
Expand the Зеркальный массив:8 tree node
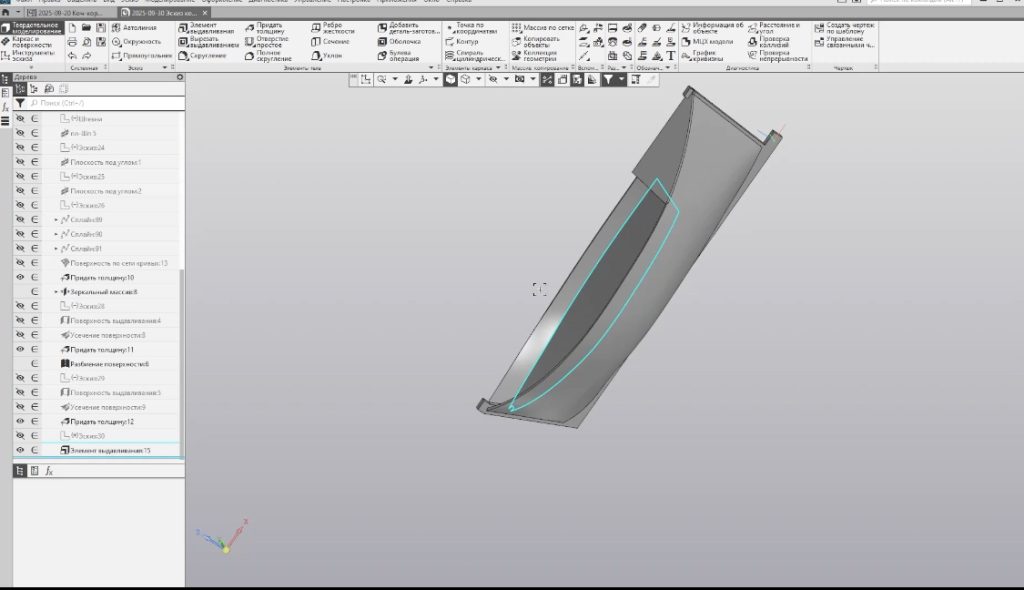point(56,292)
